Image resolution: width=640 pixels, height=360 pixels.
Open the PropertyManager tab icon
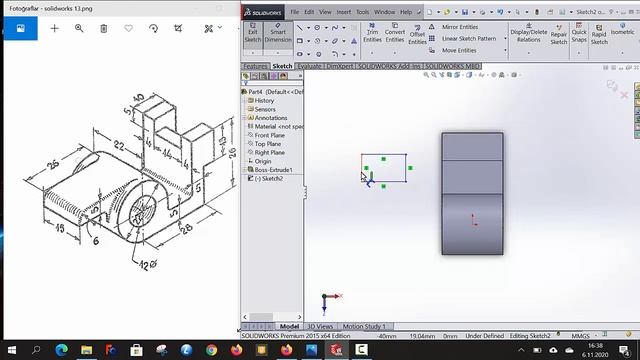(255, 76)
